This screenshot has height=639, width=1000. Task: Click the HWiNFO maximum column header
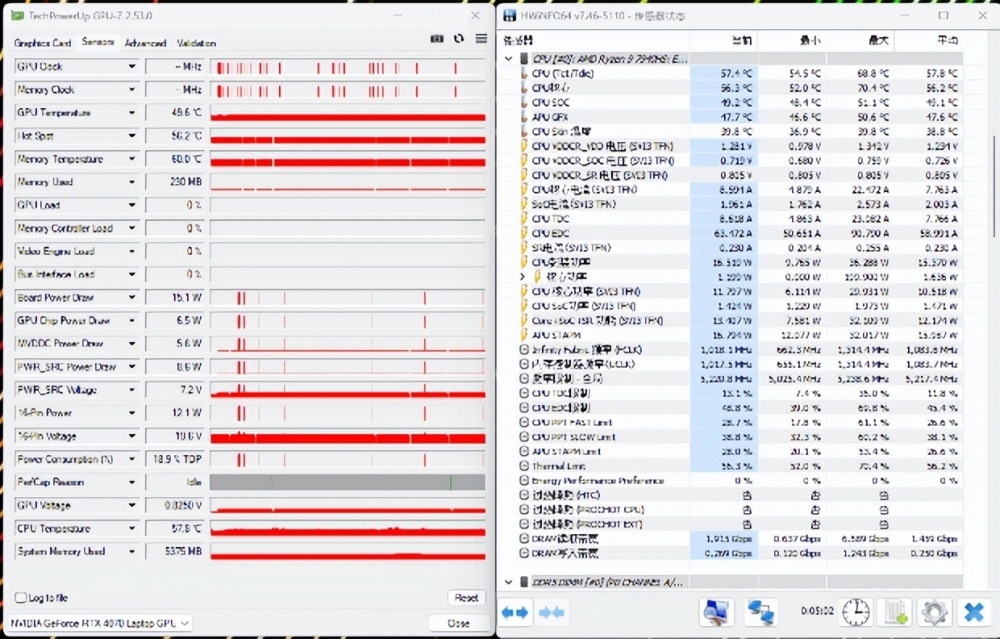[x=860, y=40]
